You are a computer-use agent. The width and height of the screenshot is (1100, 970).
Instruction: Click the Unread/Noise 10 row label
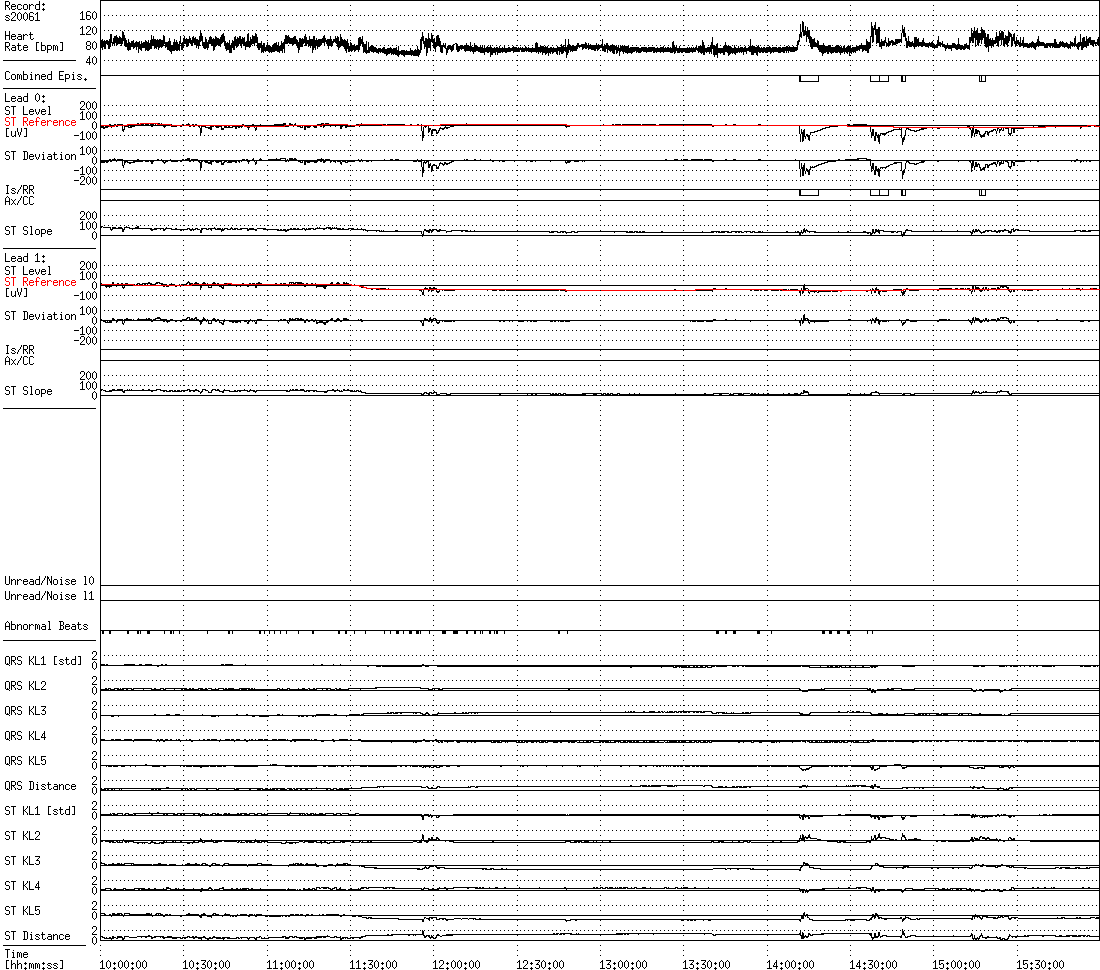(49, 581)
